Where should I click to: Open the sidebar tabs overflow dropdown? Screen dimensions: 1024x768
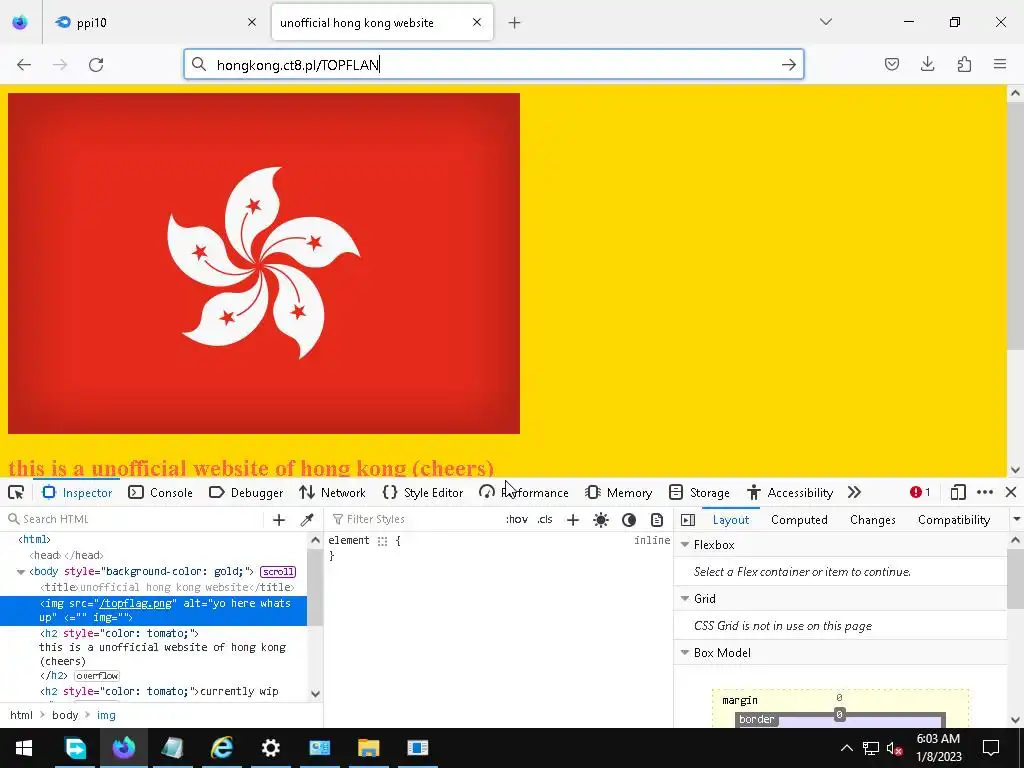(1016, 519)
